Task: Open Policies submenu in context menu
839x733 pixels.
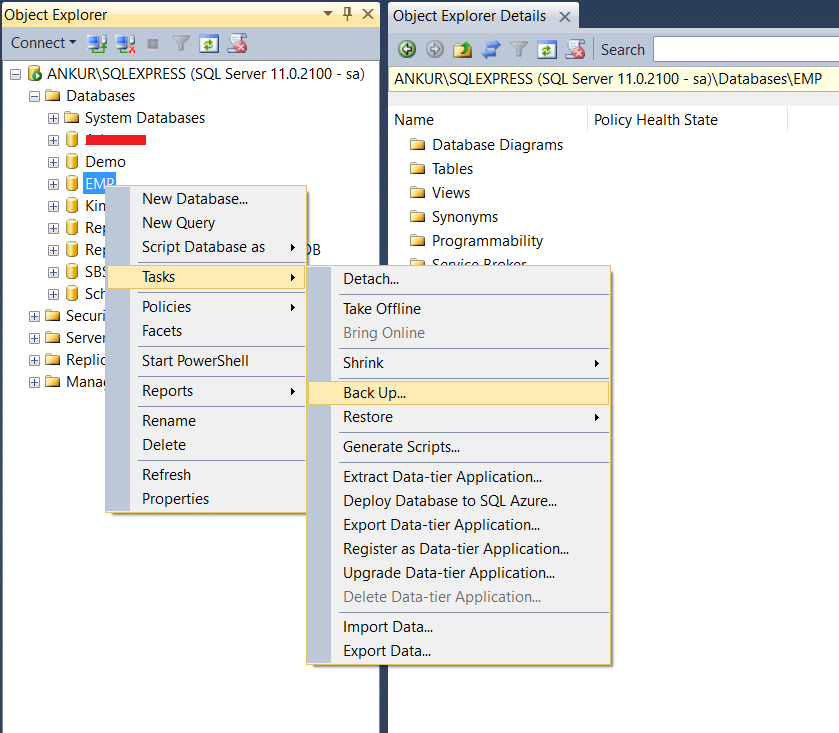Action: coord(206,307)
